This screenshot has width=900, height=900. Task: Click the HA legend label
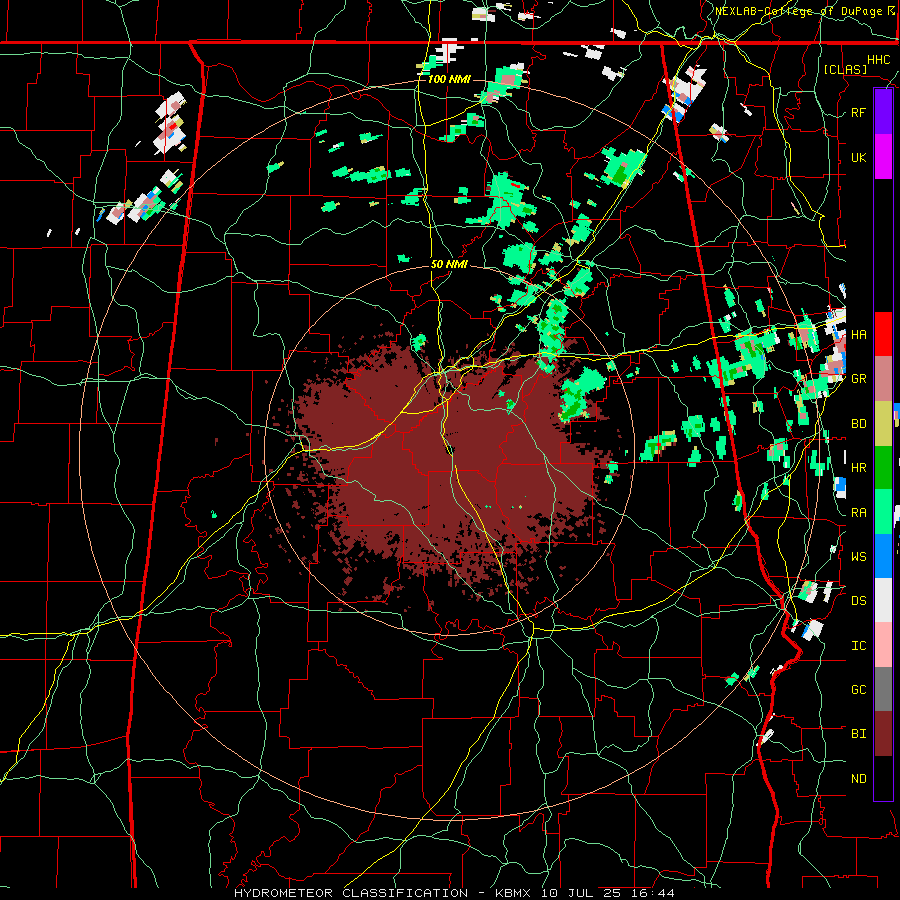click(x=858, y=334)
